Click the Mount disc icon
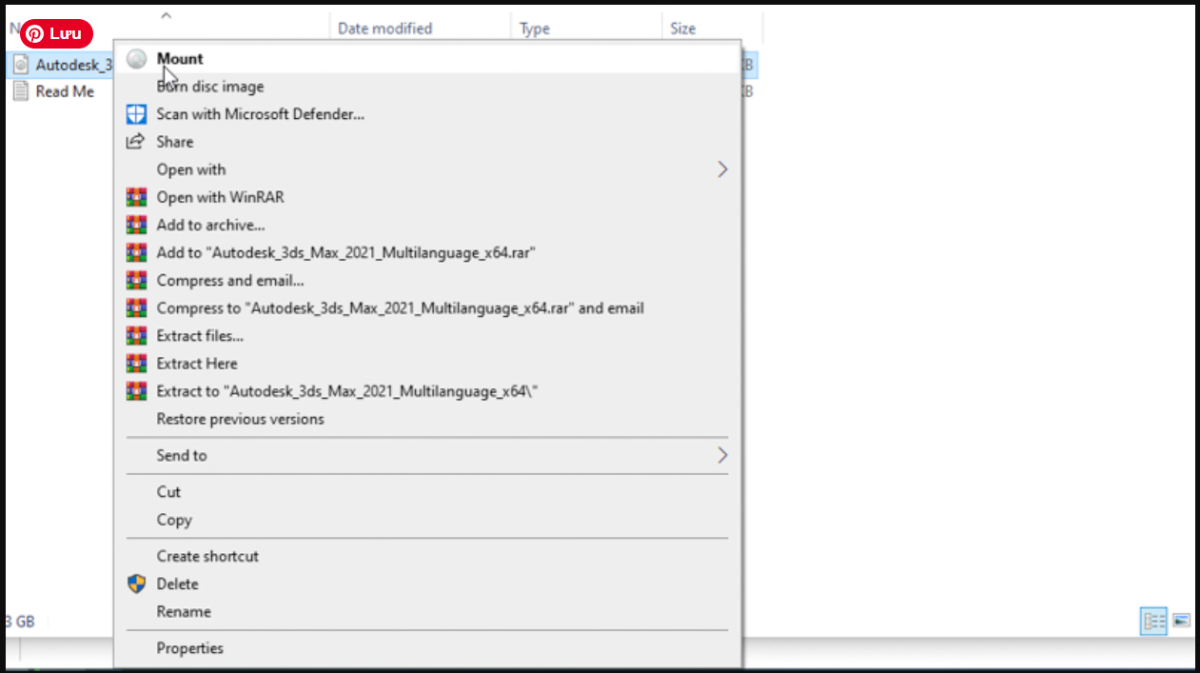1200x673 pixels. point(137,59)
